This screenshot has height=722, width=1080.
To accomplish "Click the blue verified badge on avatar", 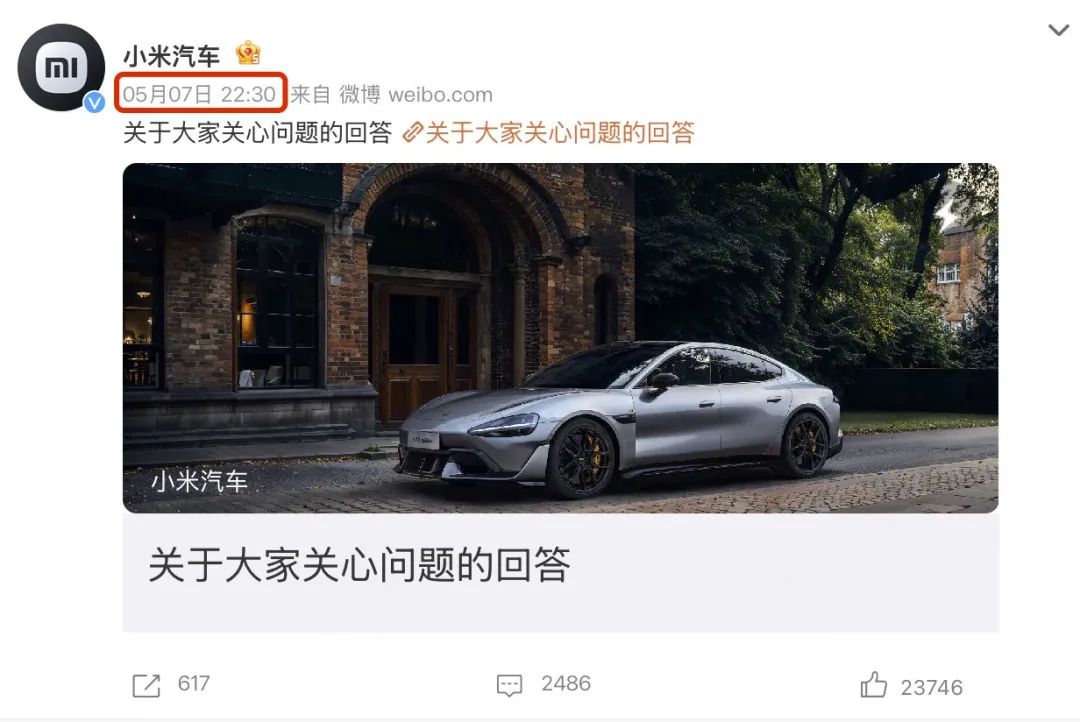I will coord(94,103).
